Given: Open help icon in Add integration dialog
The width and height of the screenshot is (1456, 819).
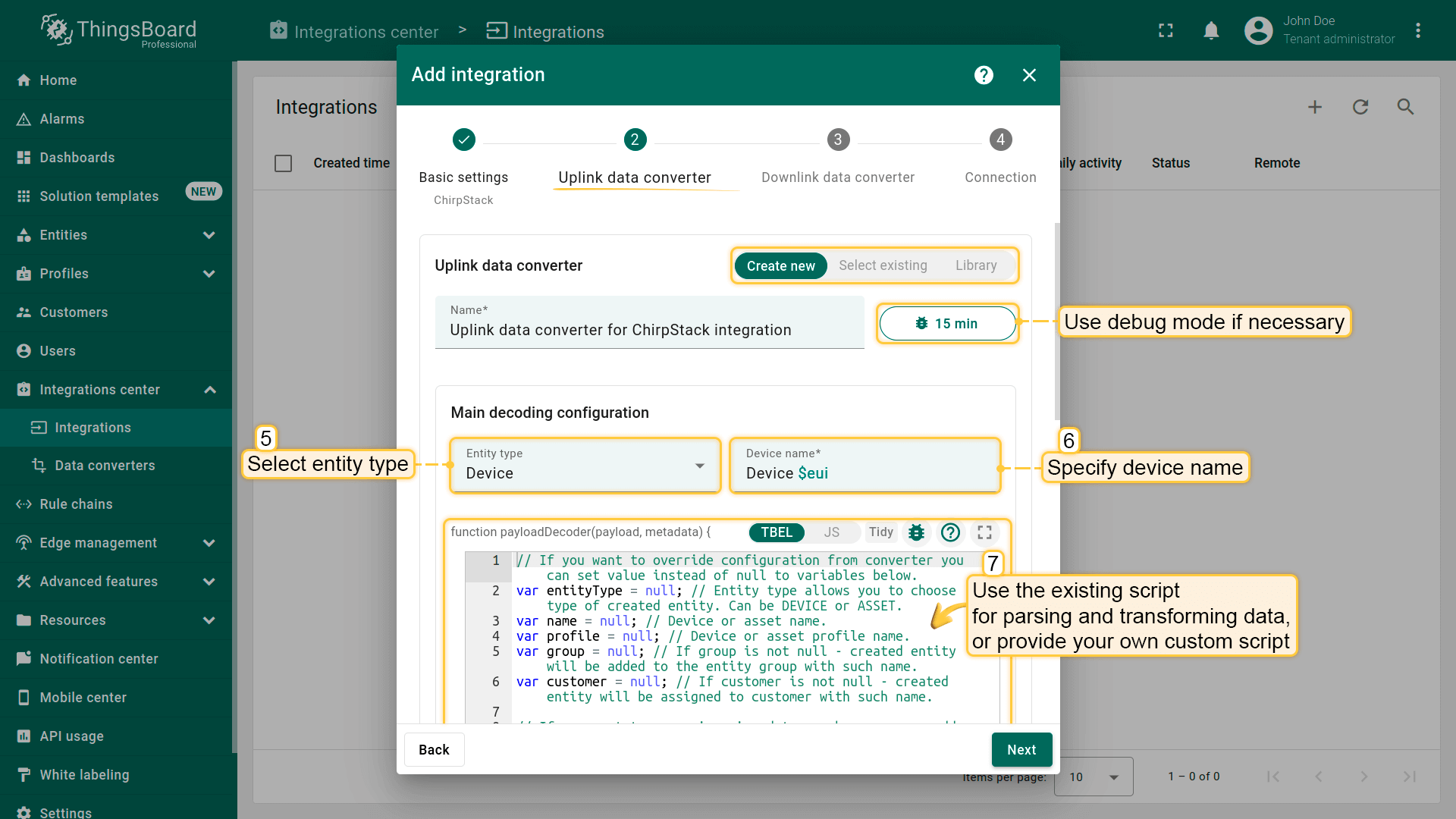Looking at the screenshot, I should (x=984, y=75).
